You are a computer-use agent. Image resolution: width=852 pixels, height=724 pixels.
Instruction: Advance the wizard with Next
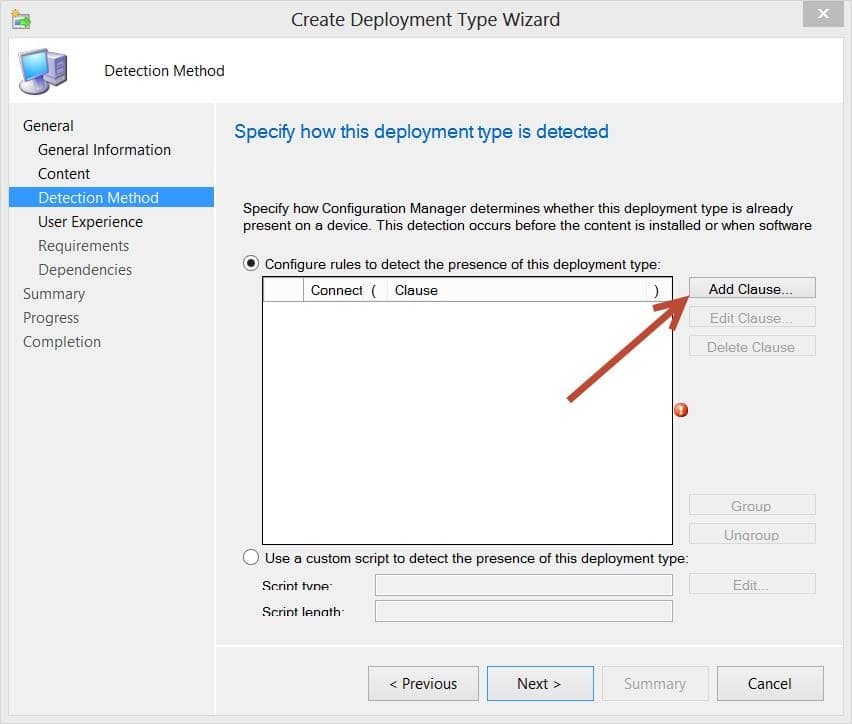[540, 684]
